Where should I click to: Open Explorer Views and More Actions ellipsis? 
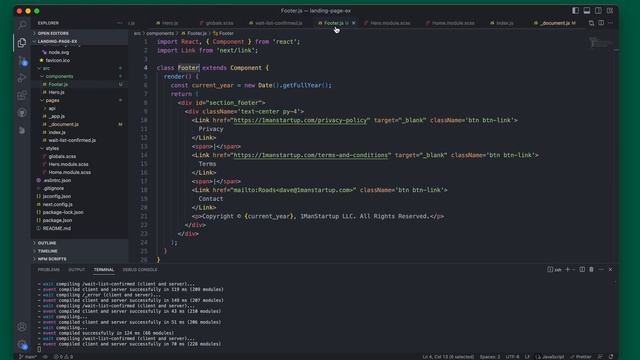[x=120, y=23]
